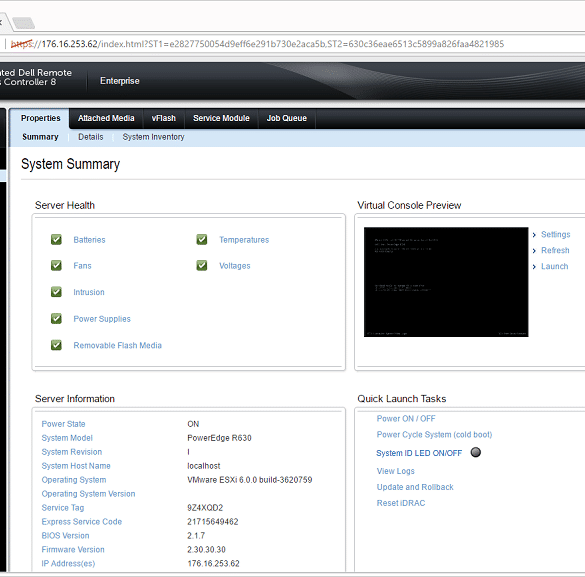Open the Batteries health link
This screenshot has width=585, height=577.
(x=90, y=240)
